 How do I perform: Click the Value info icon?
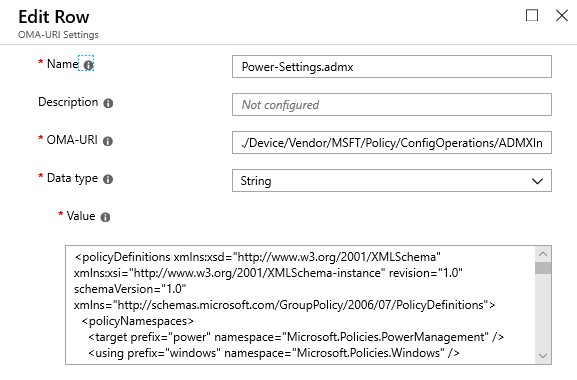coord(105,217)
